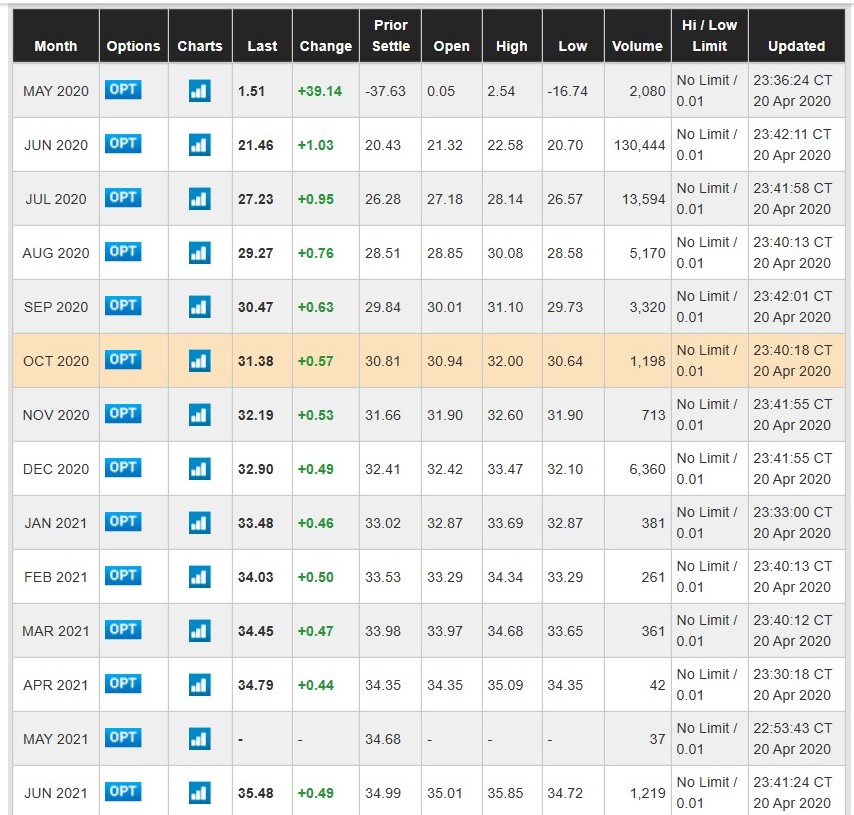Open the chart icon for MAY 2020

[200, 91]
